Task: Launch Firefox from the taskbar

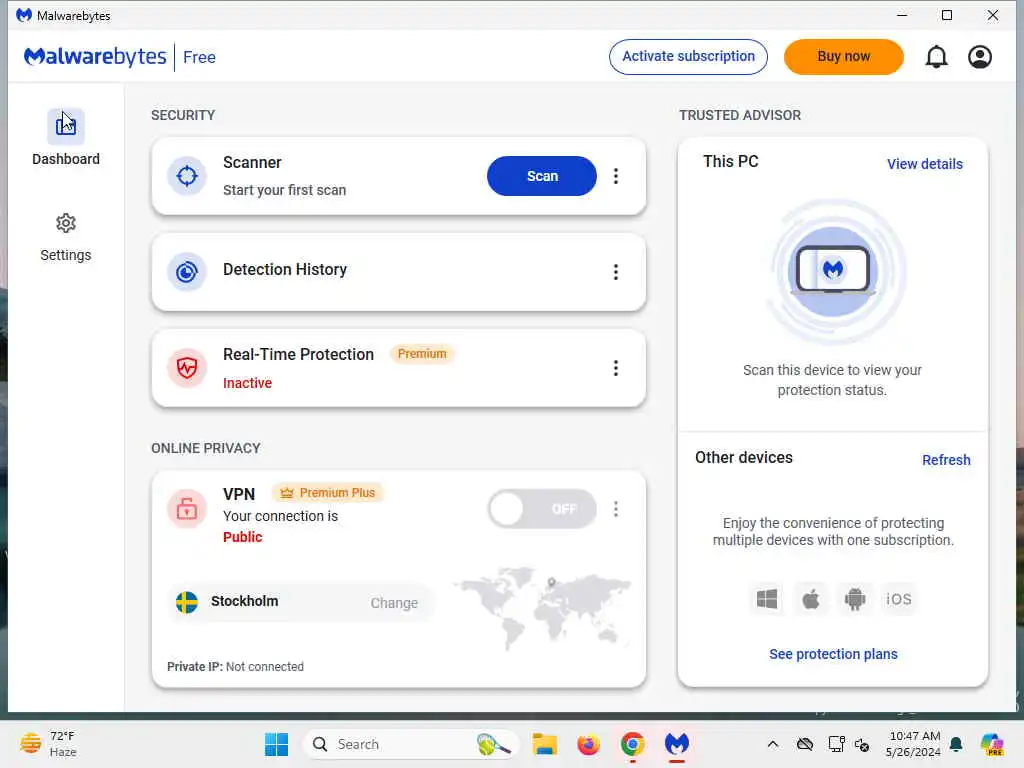Action: click(588, 744)
